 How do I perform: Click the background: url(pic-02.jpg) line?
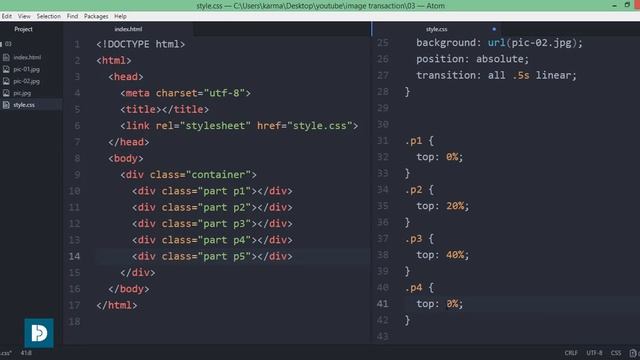(x=500, y=42)
